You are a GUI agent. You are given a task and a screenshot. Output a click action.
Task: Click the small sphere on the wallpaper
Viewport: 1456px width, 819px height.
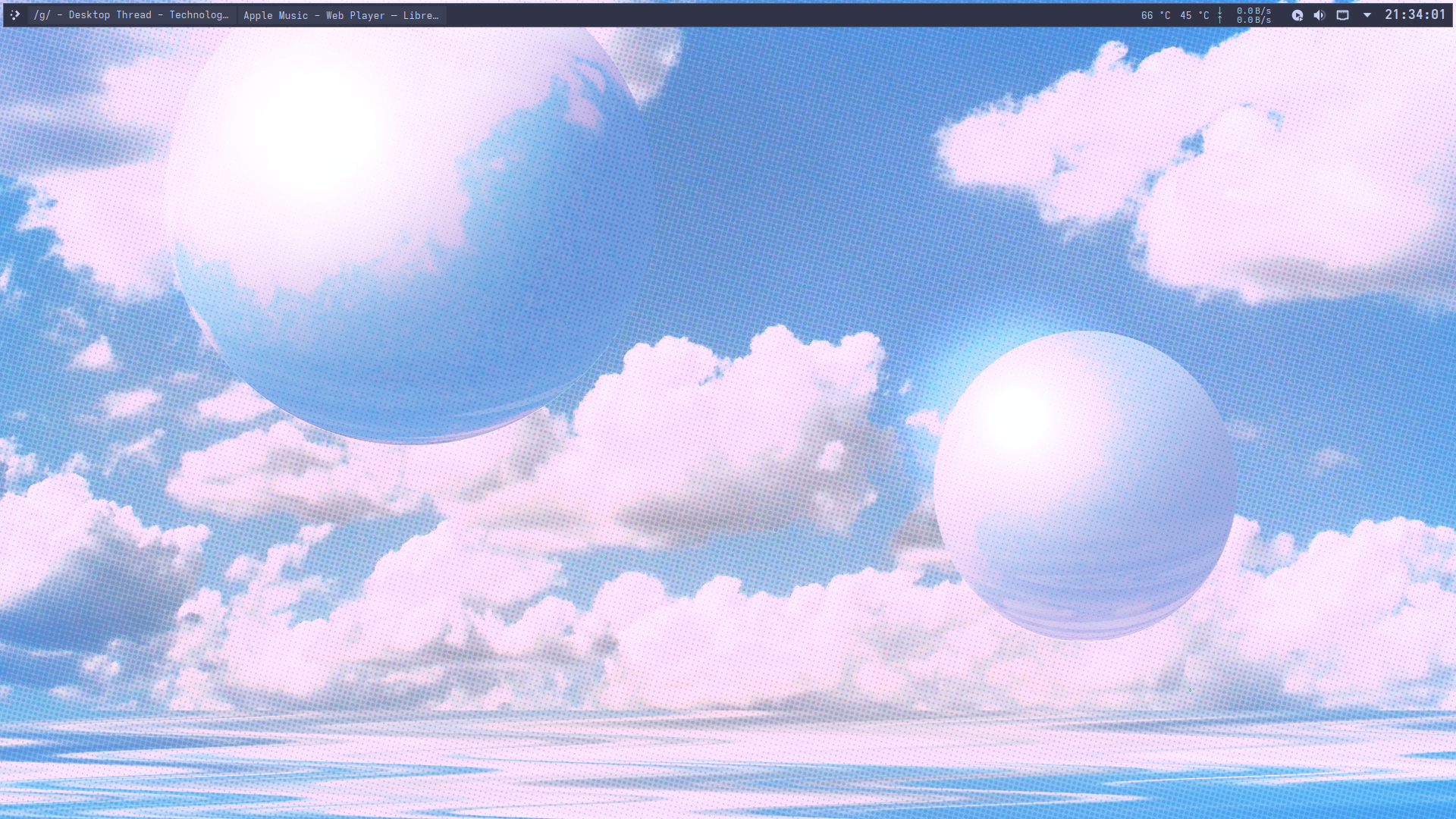(x=1084, y=485)
